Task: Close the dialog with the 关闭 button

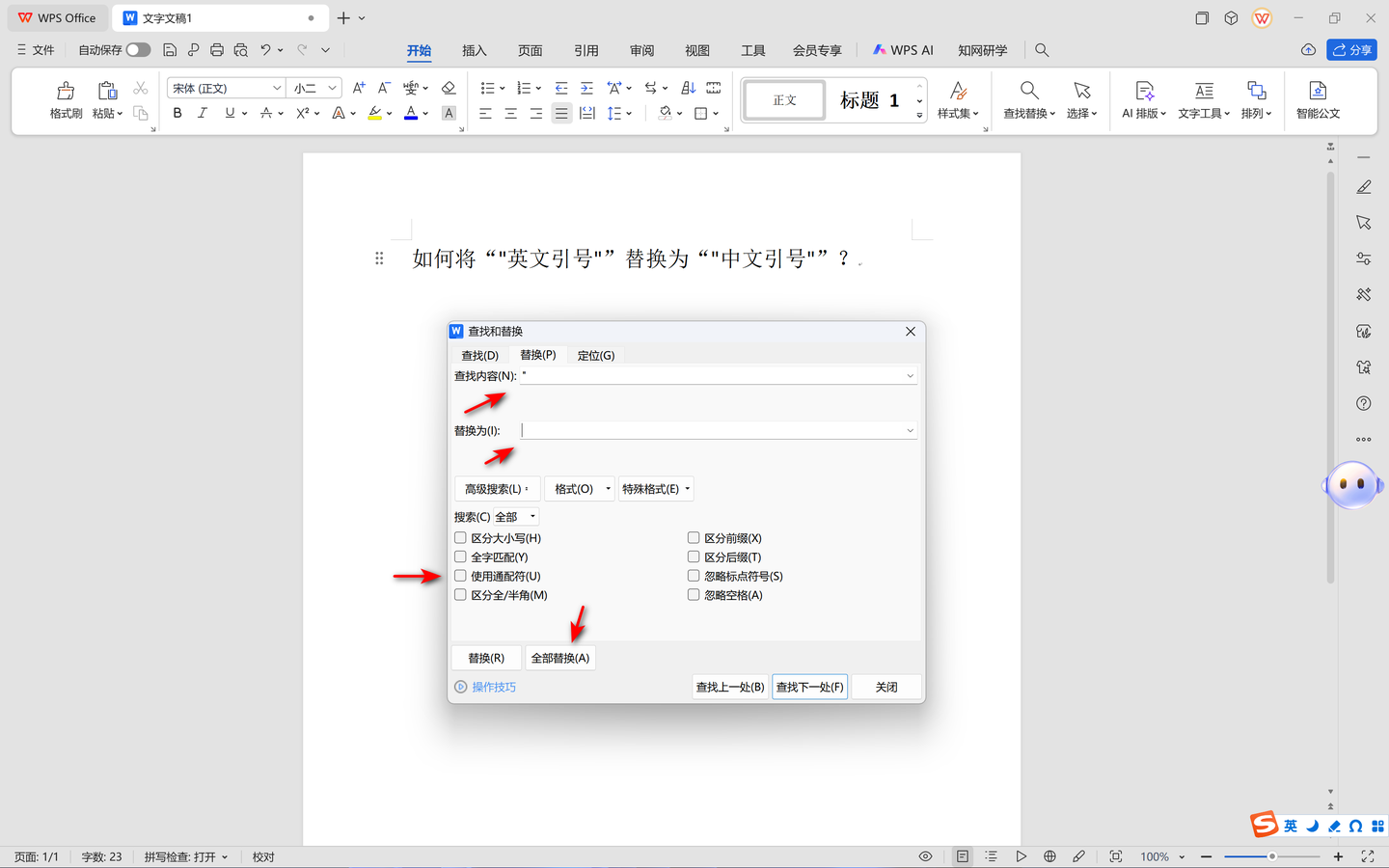Action: pos(886,687)
